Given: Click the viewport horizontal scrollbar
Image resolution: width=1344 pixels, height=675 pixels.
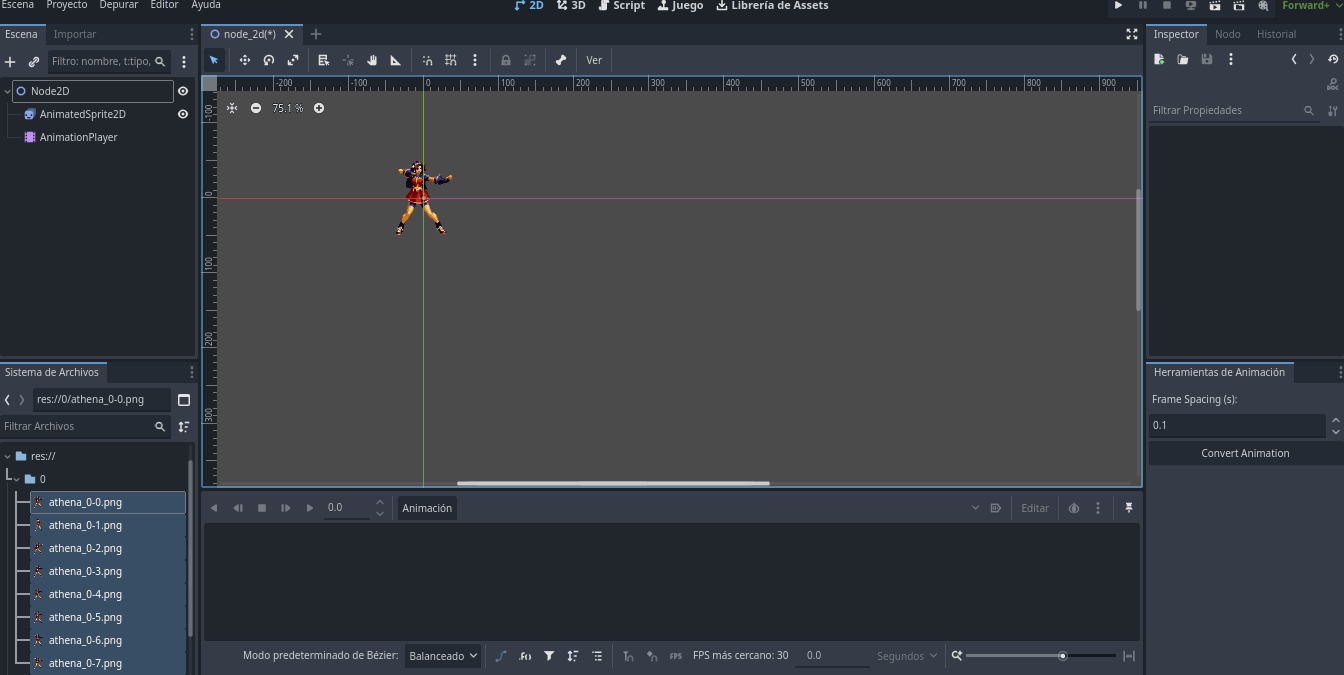Looking at the screenshot, I should [613, 483].
